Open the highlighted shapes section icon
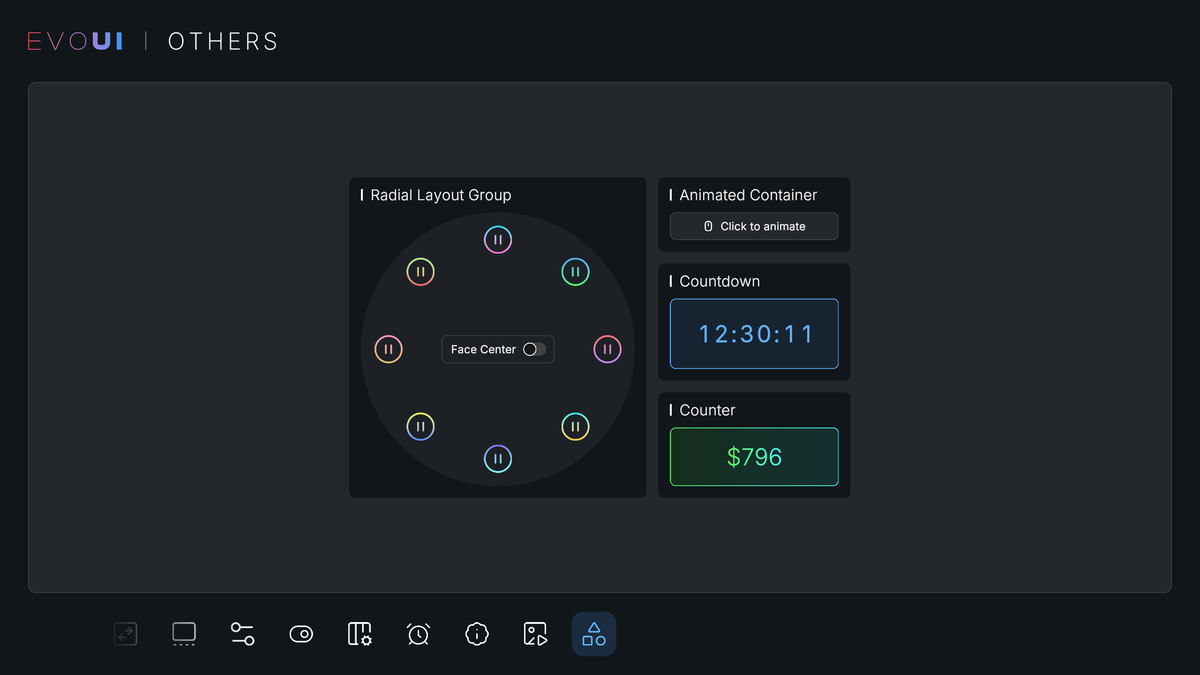 point(593,634)
